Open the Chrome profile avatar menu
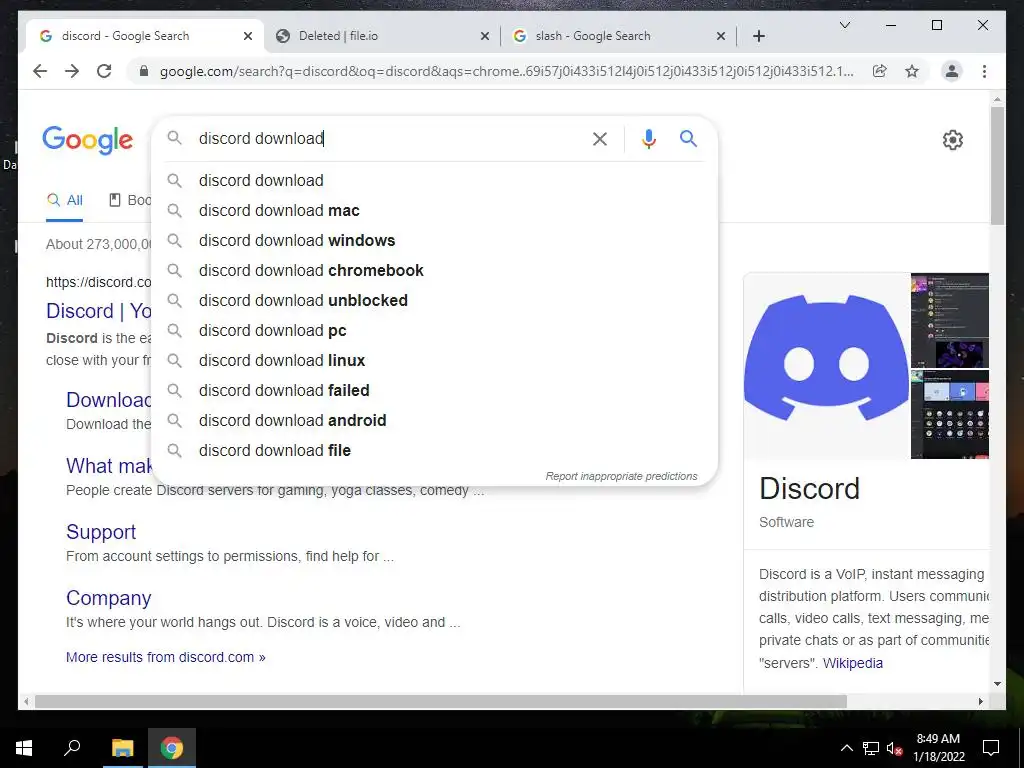The width and height of the screenshot is (1024, 768). tap(952, 71)
